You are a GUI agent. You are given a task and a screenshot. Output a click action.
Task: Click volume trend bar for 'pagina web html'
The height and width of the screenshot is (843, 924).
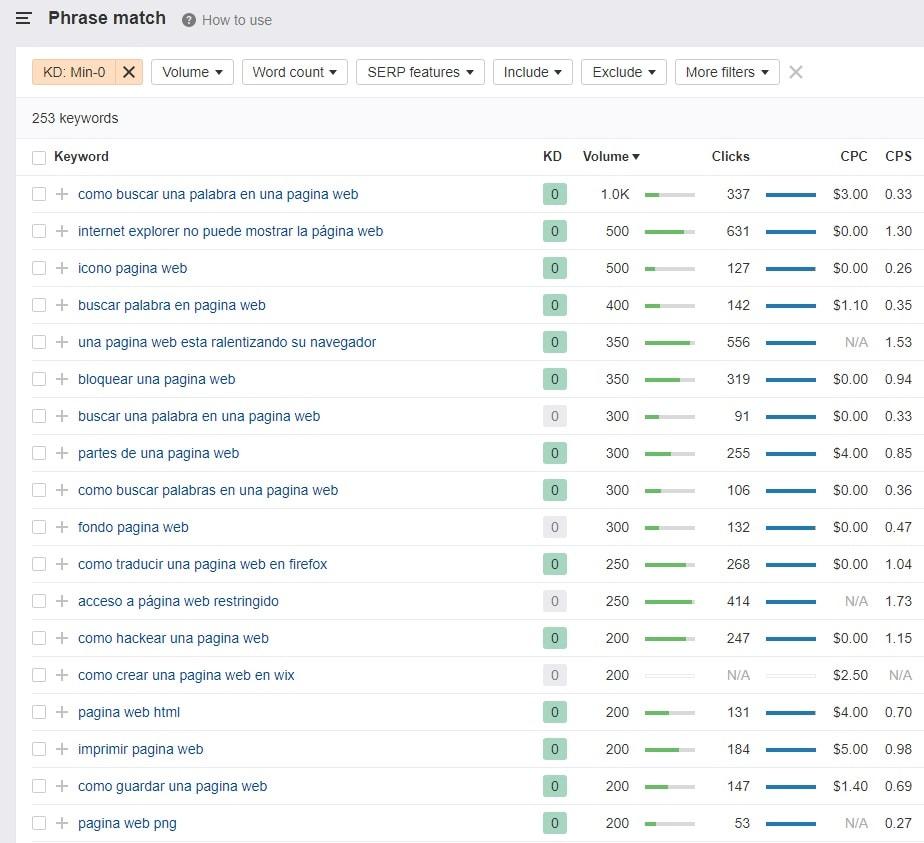click(x=669, y=712)
